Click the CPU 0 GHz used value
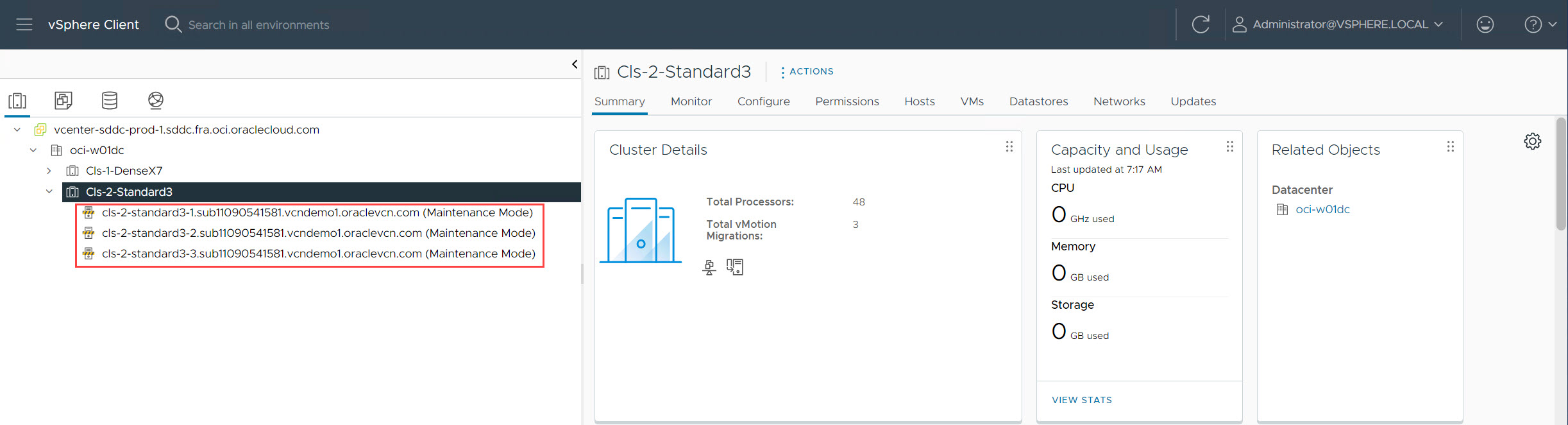 [1083, 214]
